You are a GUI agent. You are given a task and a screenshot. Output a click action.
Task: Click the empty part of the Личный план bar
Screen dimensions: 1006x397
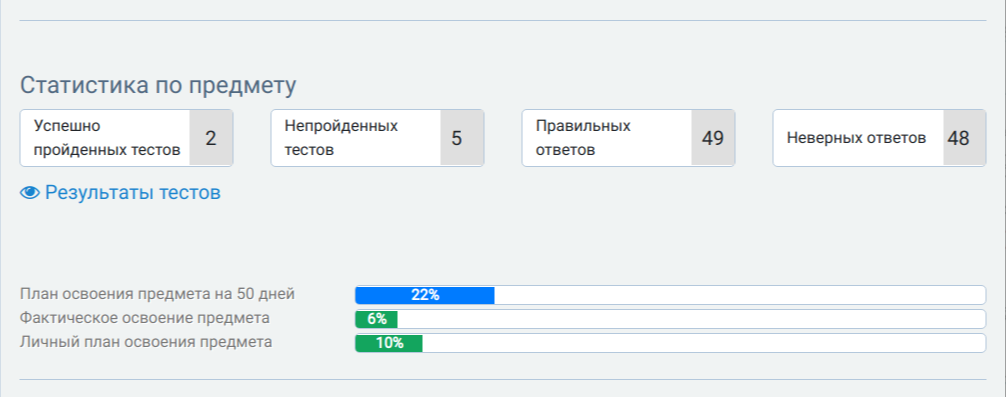704,342
